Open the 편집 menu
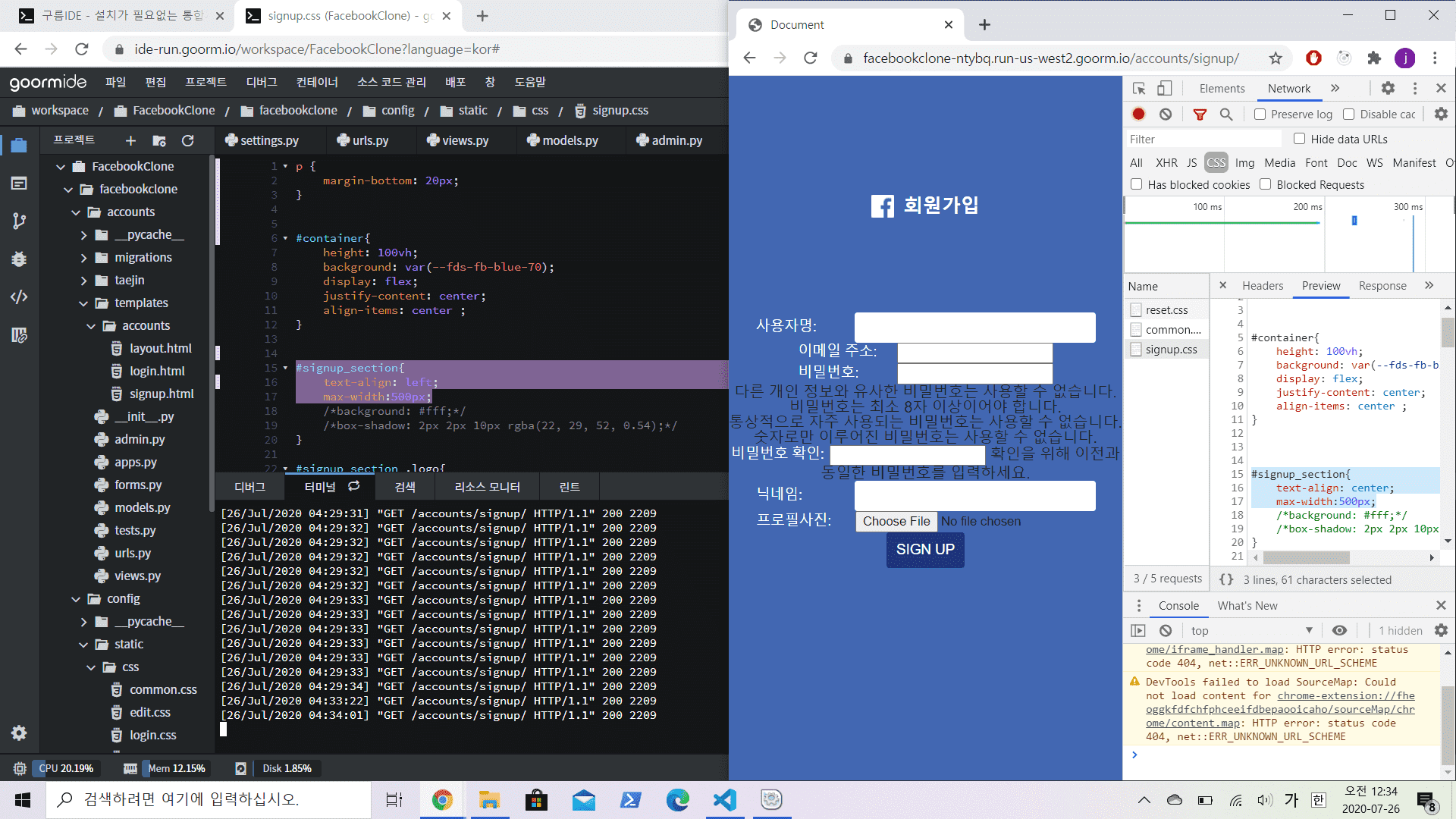The image size is (1456, 819). coord(155,82)
